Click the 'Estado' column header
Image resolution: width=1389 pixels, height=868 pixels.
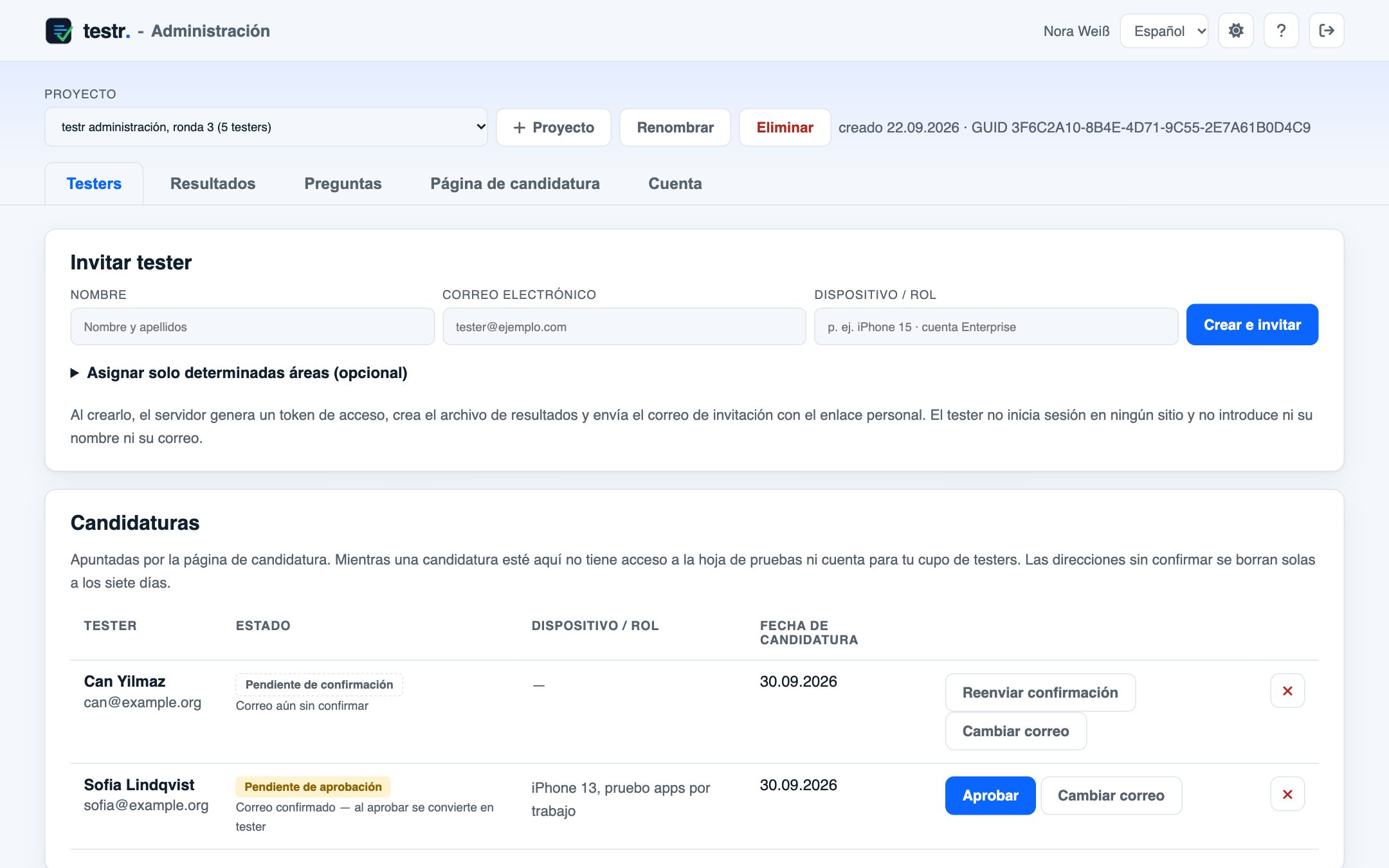tap(263, 626)
